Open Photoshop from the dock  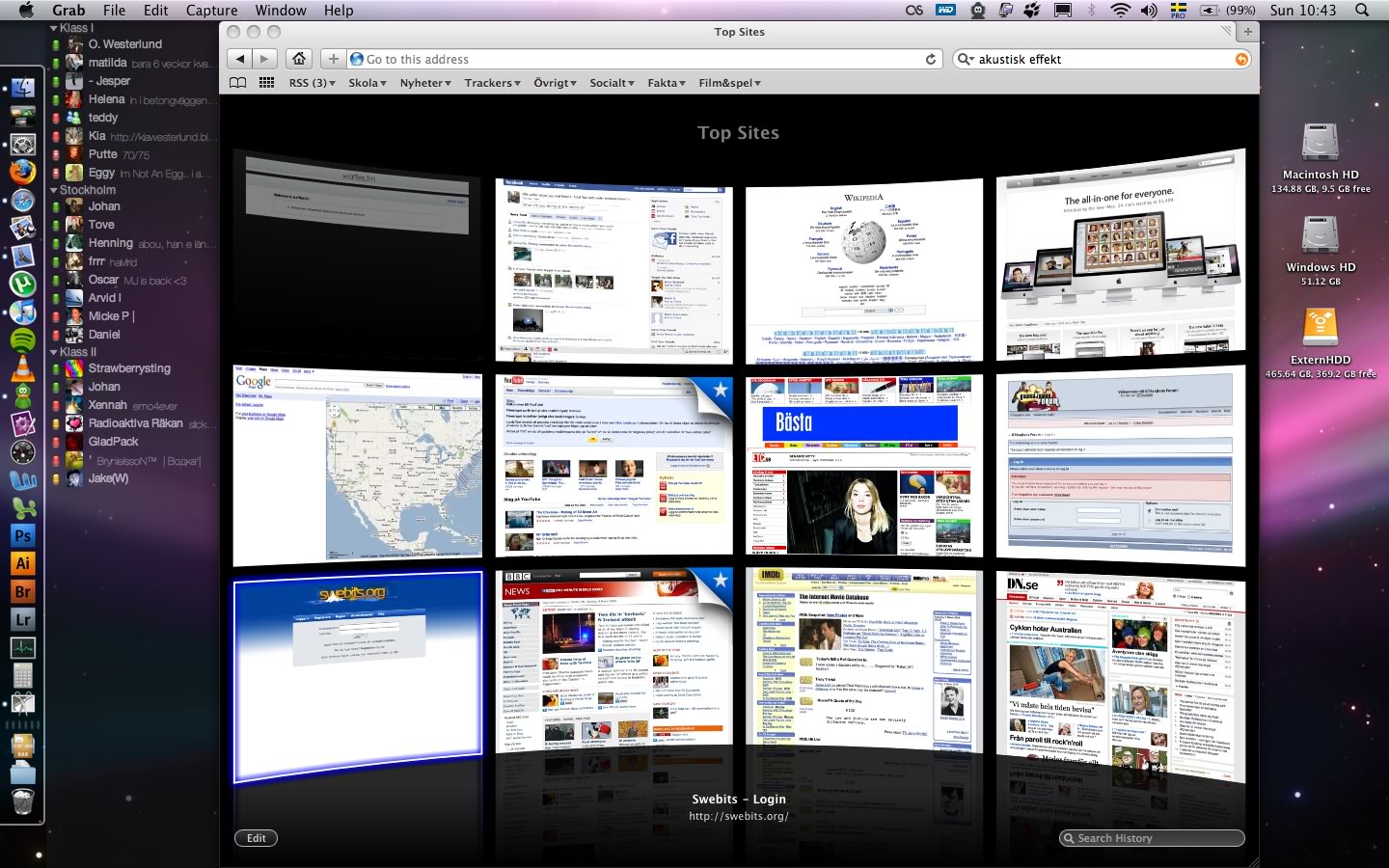[x=23, y=535]
